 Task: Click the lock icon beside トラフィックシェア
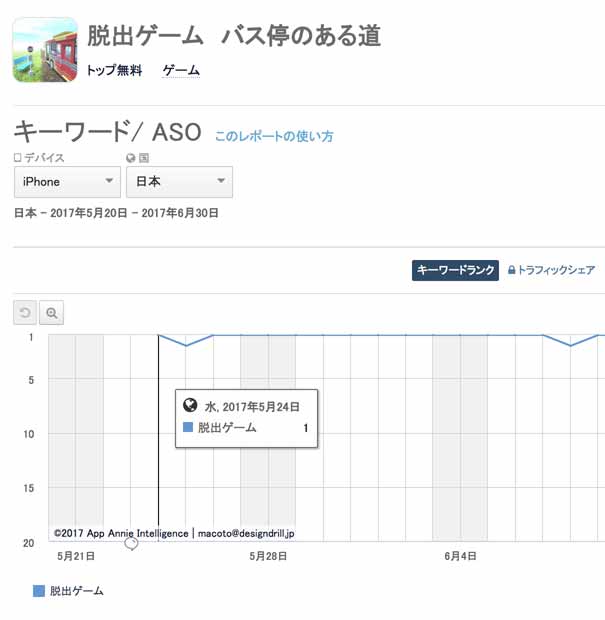coord(512,270)
